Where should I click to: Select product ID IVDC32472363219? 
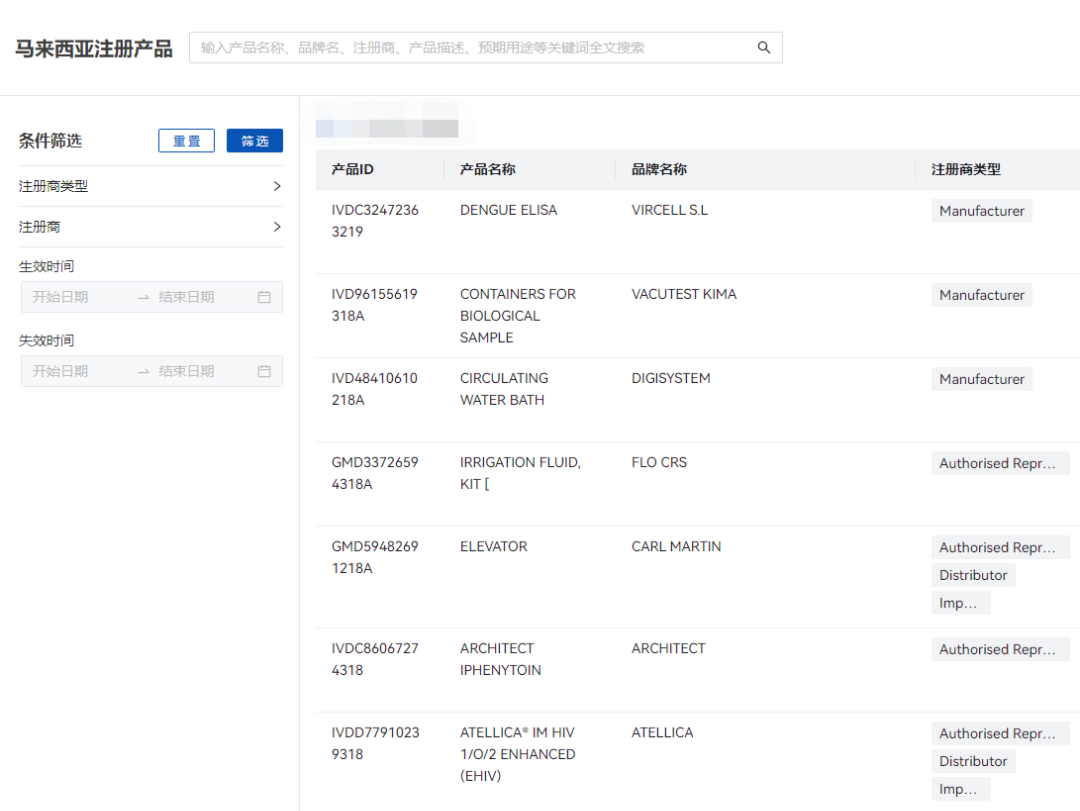[375, 220]
